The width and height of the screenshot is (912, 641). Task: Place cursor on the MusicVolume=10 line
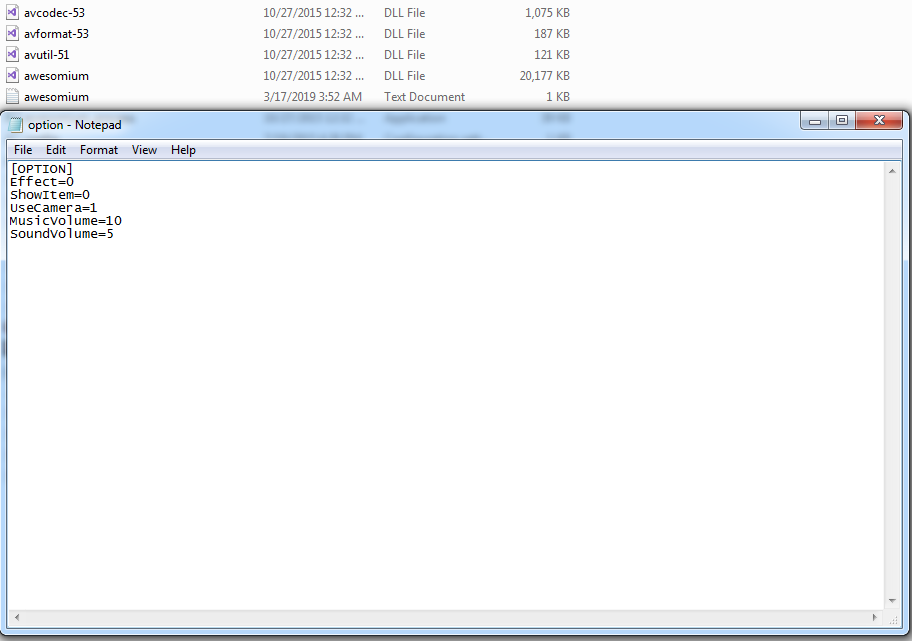[x=66, y=221]
